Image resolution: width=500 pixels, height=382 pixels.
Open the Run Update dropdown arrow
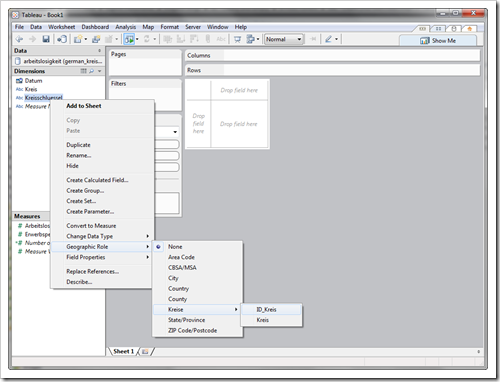(154, 39)
